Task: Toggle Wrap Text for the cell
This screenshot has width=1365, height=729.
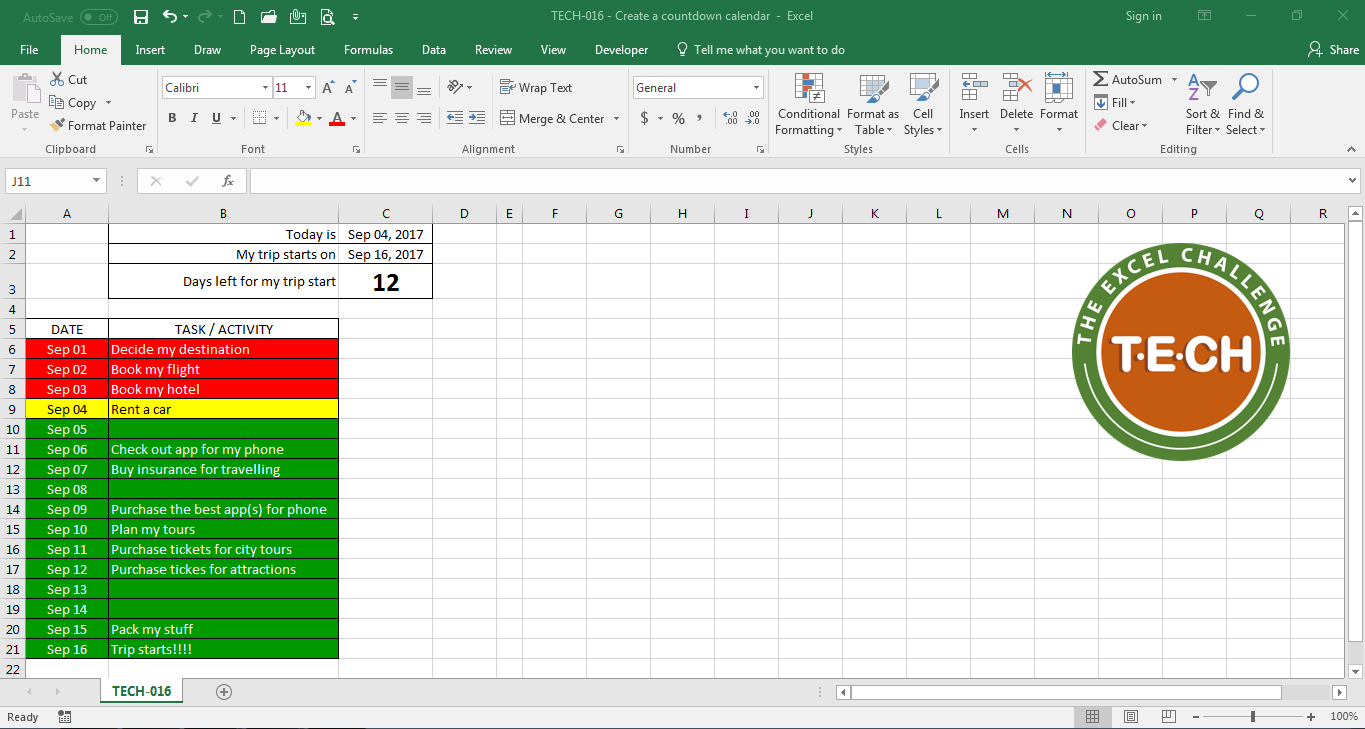Action: 536,88
